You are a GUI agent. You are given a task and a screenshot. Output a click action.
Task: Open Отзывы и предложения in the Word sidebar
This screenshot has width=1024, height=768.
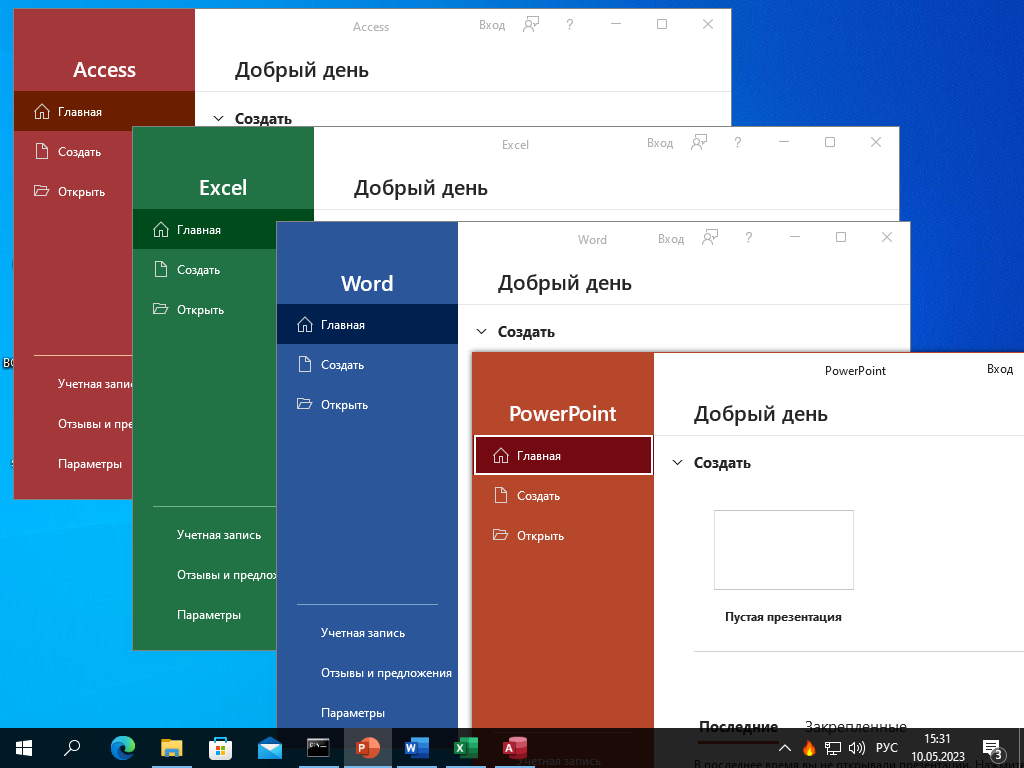coord(368,673)
